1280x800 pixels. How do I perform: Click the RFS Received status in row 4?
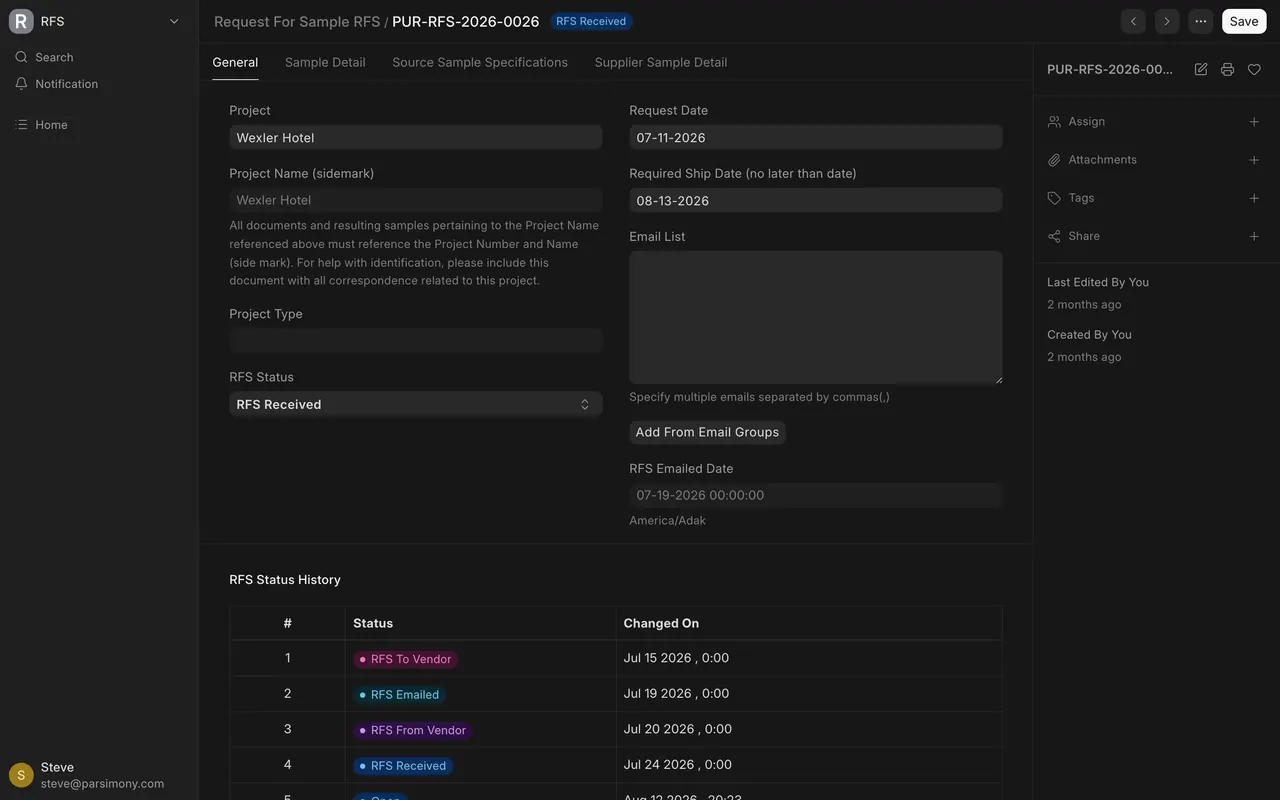pyautogui.click(x=402, y=766)
